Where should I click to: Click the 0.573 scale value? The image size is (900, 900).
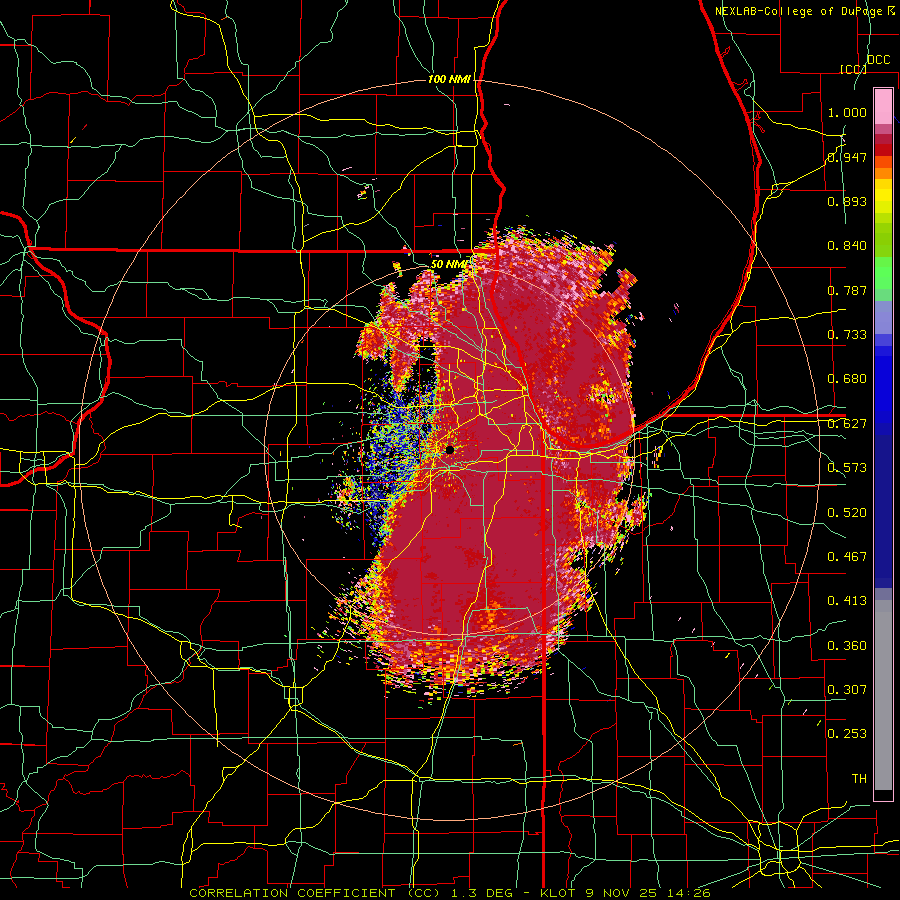847,468
